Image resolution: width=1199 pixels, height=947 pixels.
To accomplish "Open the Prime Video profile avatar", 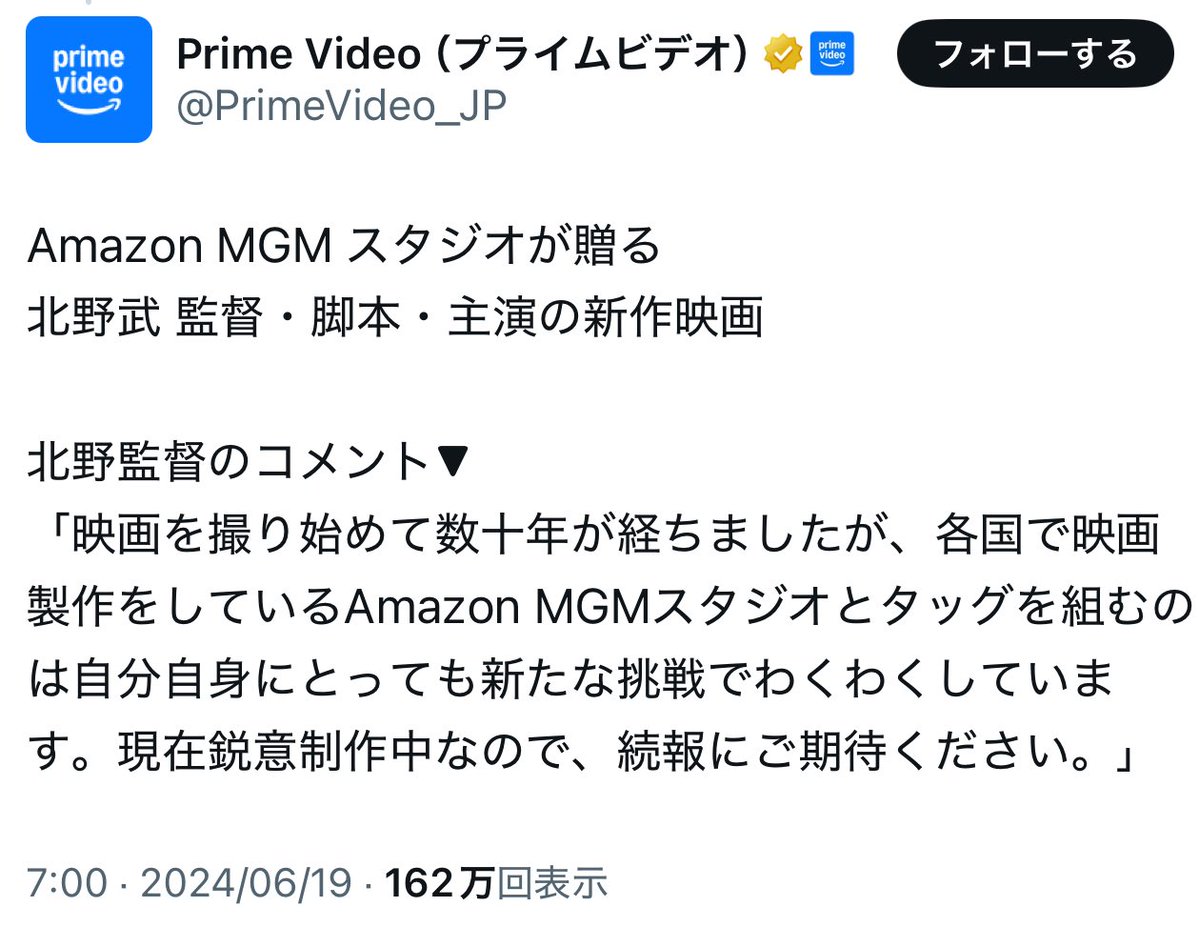I will 89,80.
